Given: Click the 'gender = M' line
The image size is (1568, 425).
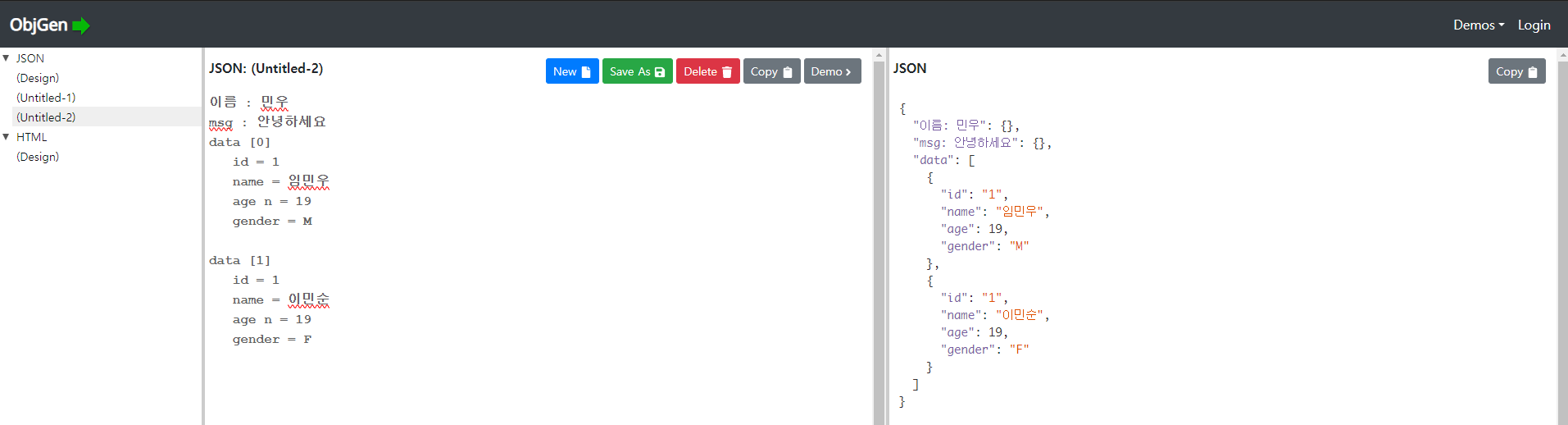Looking at the screenshot, I should tap(272, 221).
